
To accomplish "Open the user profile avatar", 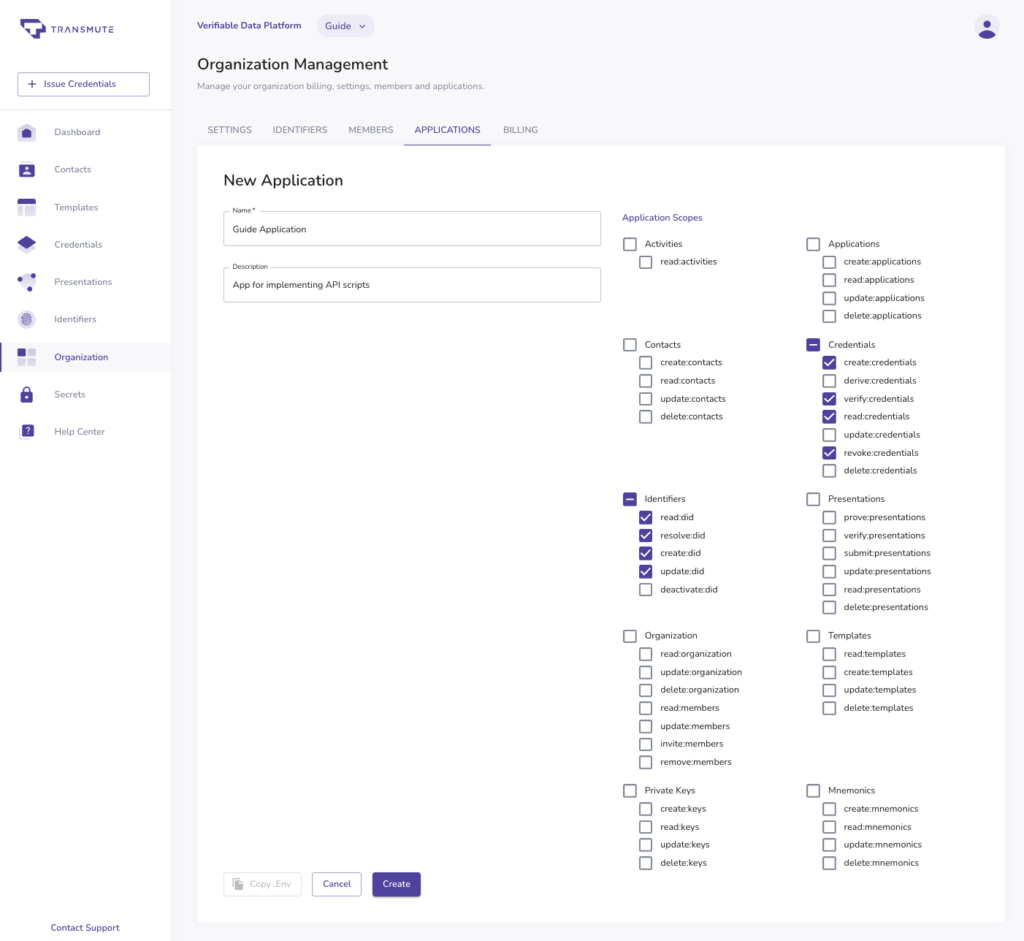I will click(986, 27).
